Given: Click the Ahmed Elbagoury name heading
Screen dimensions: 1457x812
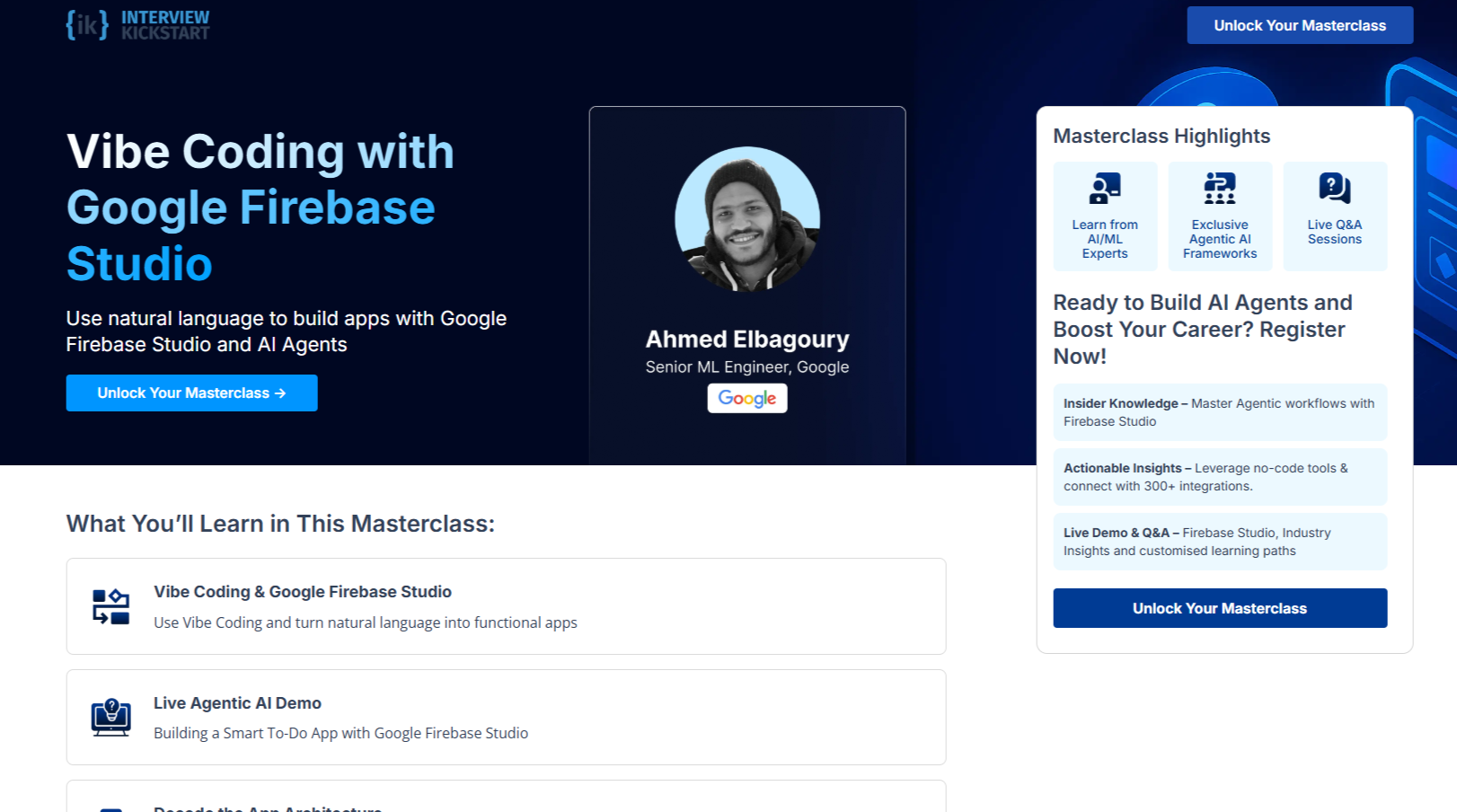Looking at the screenshot, I should (746, 340).
